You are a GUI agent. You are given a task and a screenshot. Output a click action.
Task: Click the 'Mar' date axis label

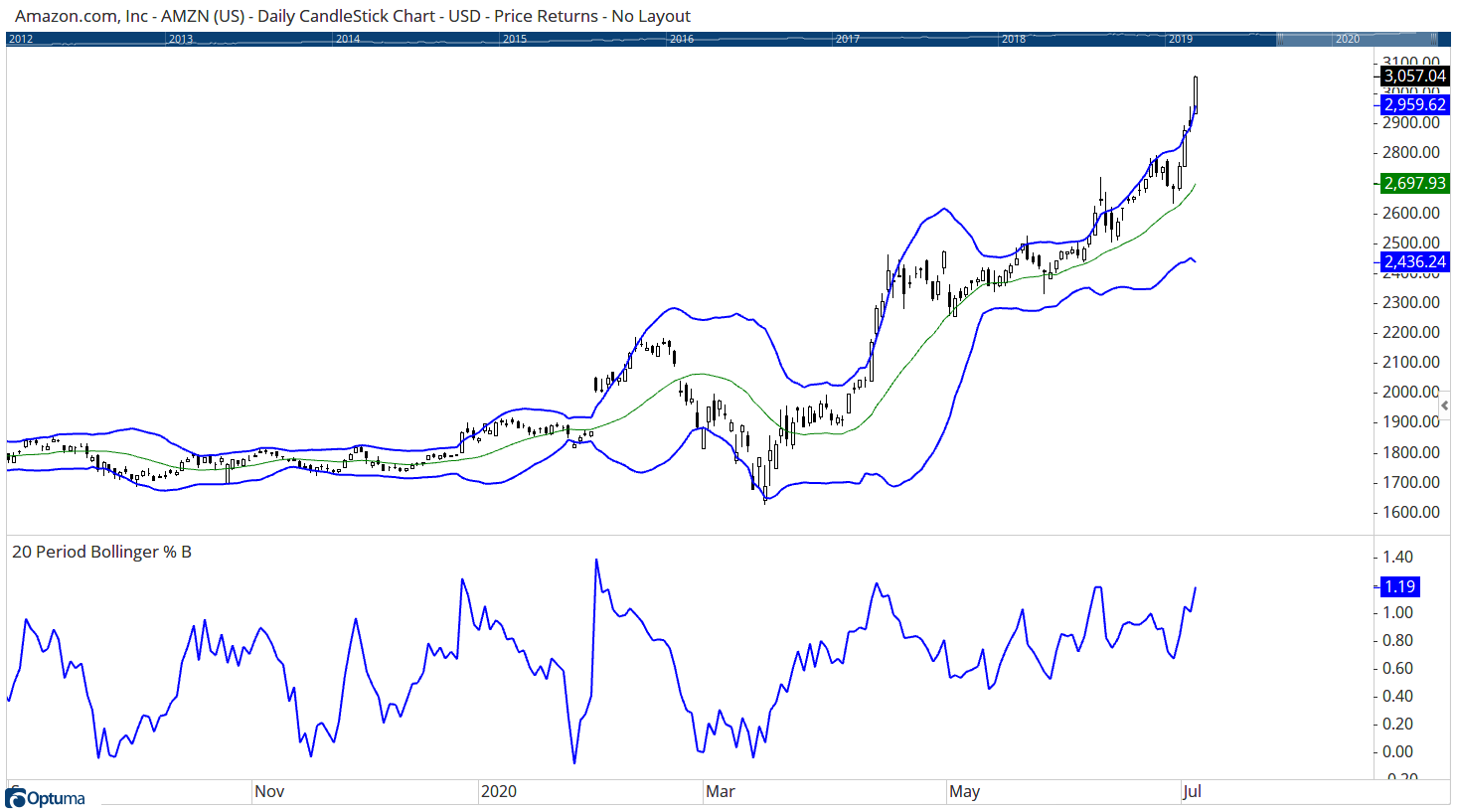[x=721, y=791]
